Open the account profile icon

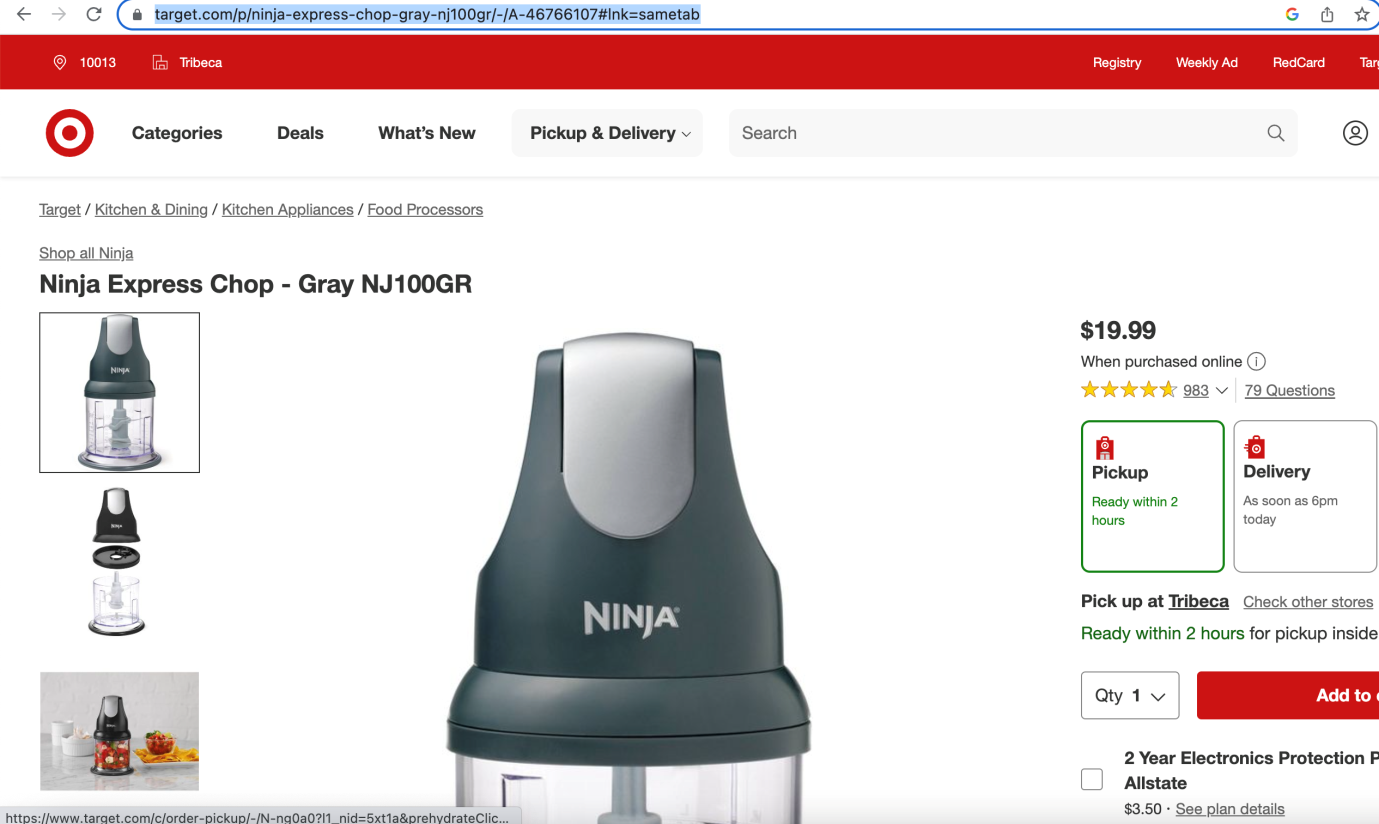point(1355,133)
